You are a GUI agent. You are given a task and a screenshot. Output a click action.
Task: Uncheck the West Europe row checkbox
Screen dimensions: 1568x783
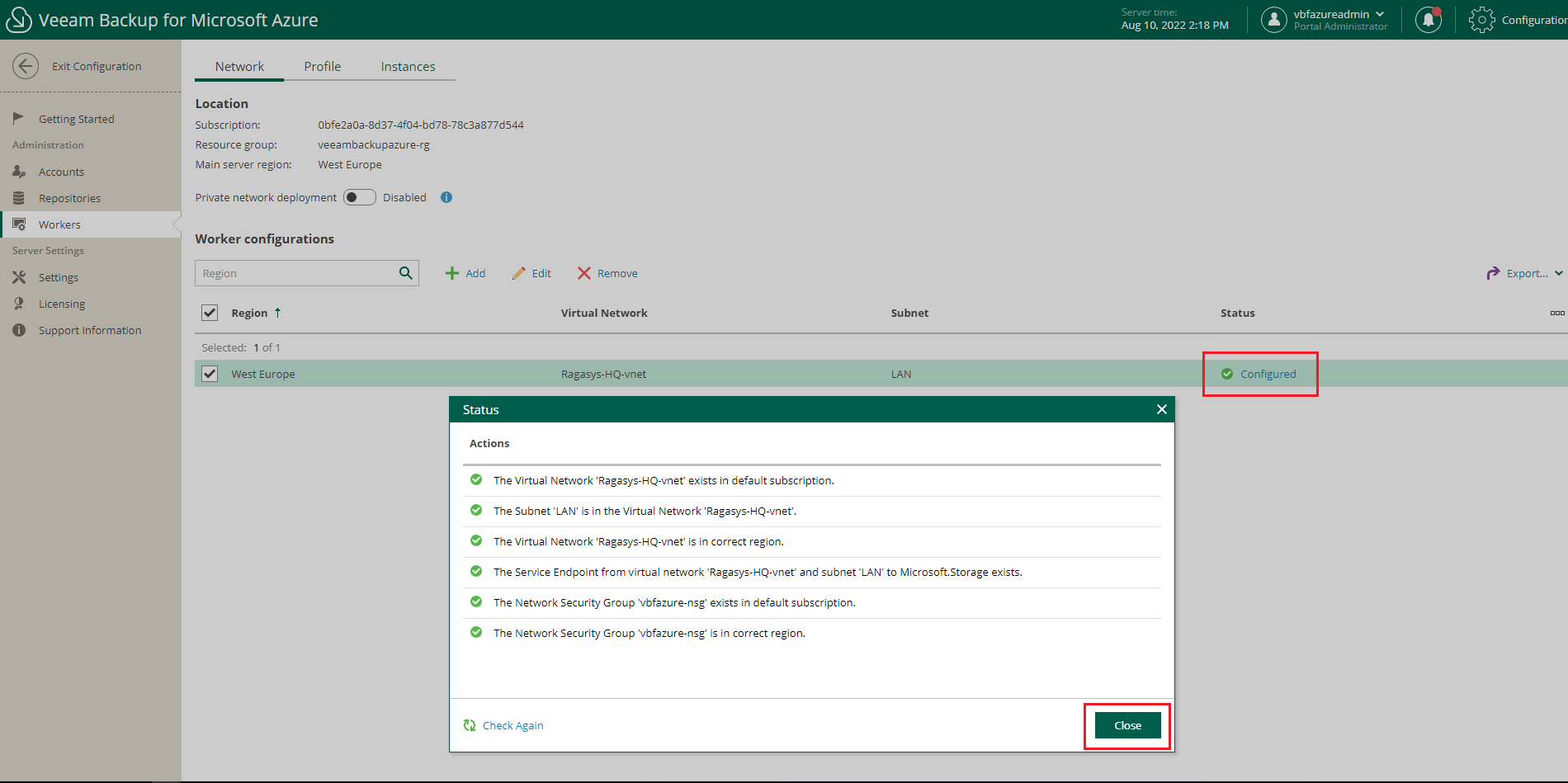click(x=210, y=374)
